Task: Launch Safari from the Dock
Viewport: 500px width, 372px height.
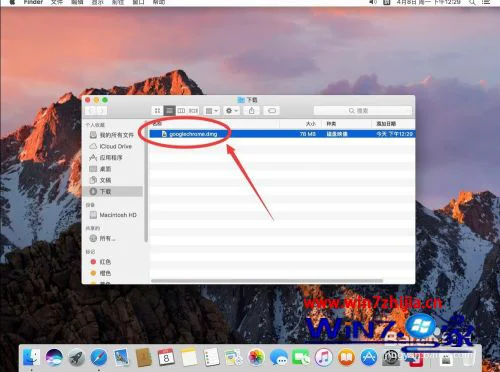Action: [99, 358]
